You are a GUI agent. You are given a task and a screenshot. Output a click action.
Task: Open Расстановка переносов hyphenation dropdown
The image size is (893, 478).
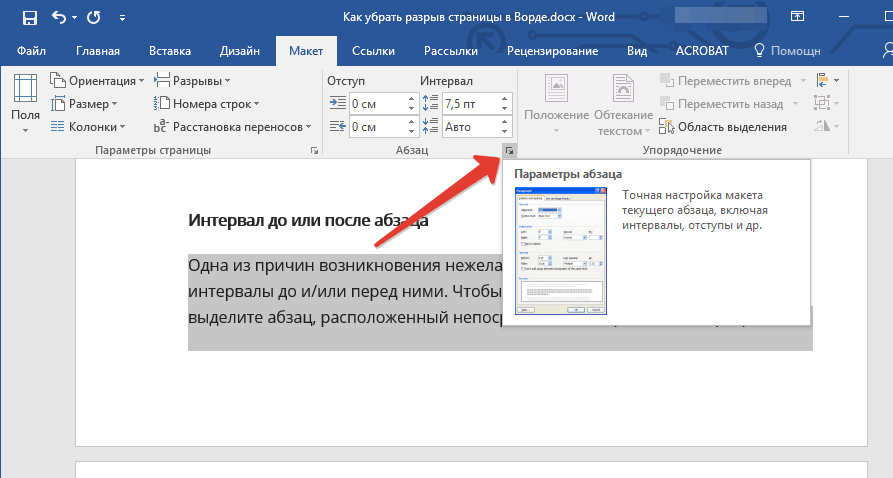click(232, 126)
